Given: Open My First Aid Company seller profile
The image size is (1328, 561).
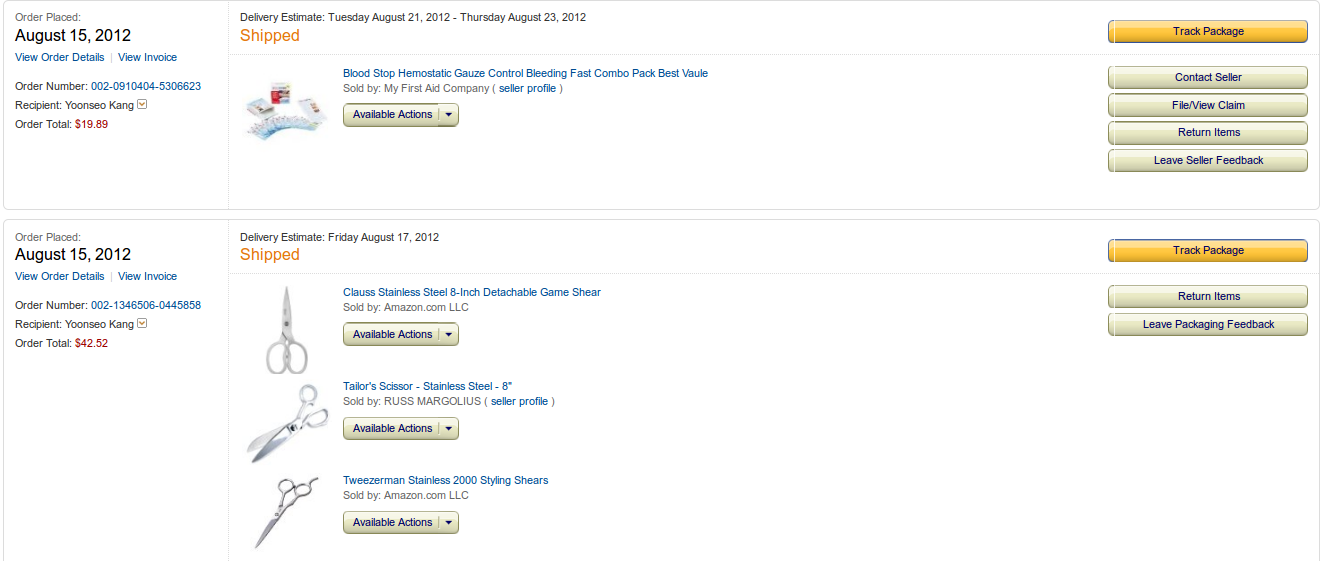Looking at the screenshot, I should click(527, 88).
